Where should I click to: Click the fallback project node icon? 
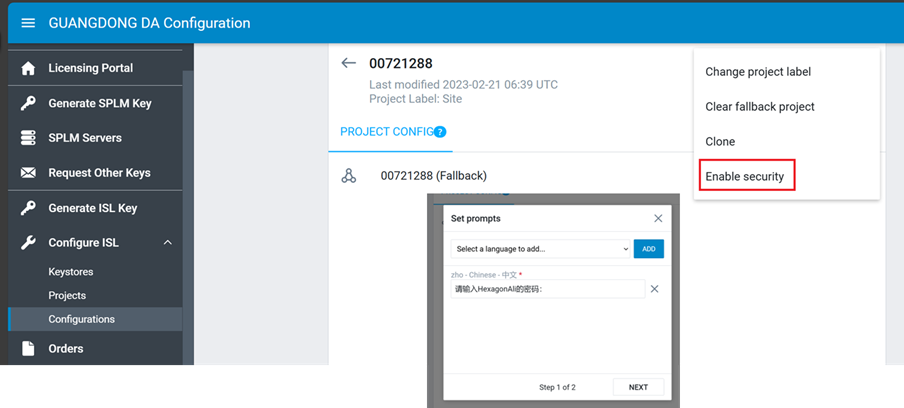[349, 176]
